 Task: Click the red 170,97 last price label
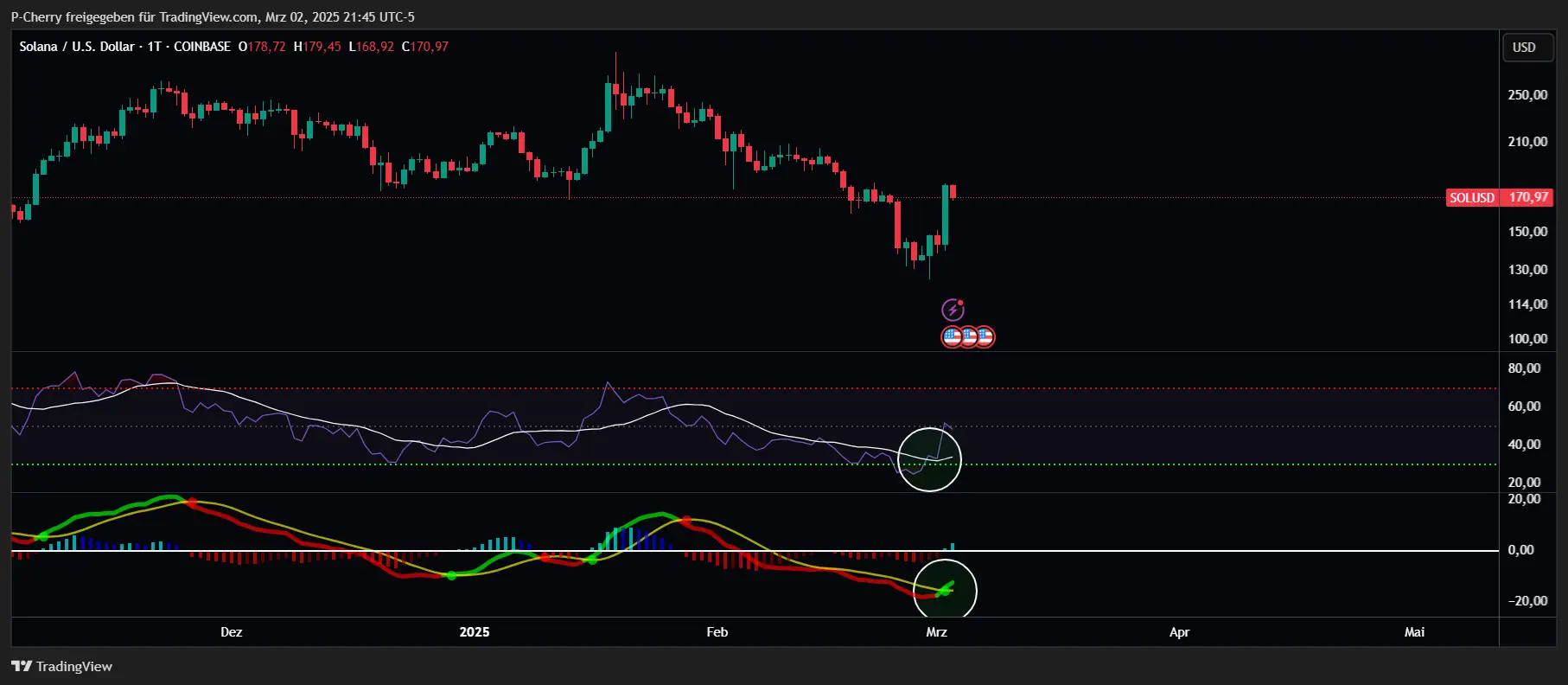[1528, 197]
